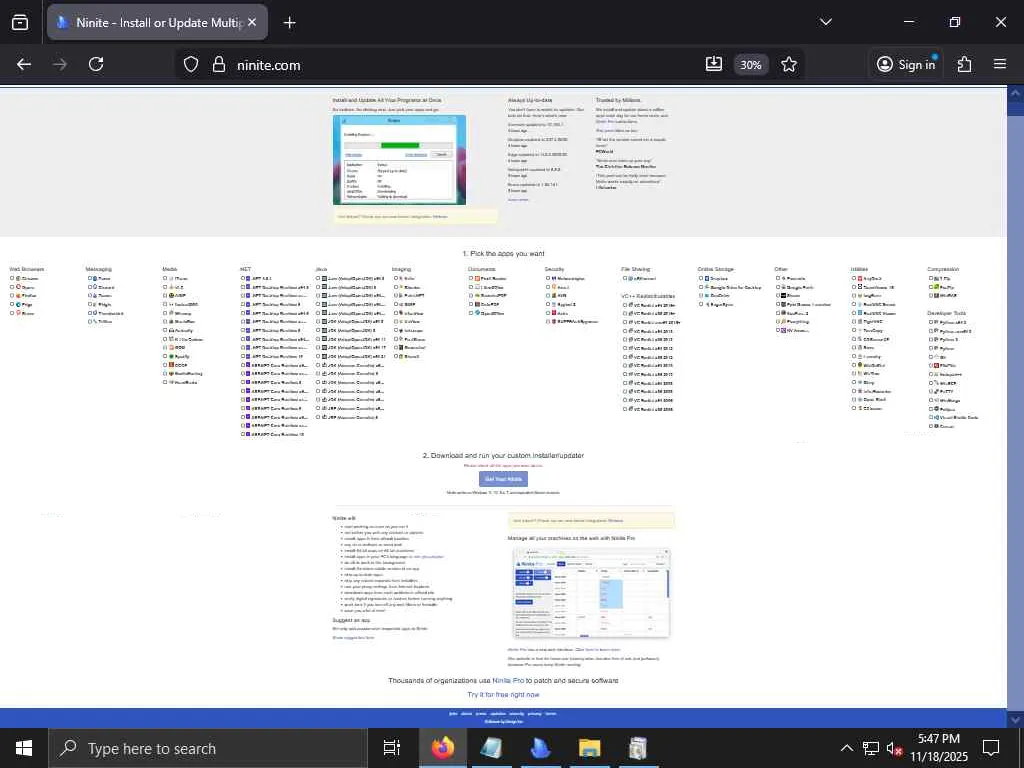
Task: Follow the Ninite Pro link in organizations line
Action: [508, 680]
